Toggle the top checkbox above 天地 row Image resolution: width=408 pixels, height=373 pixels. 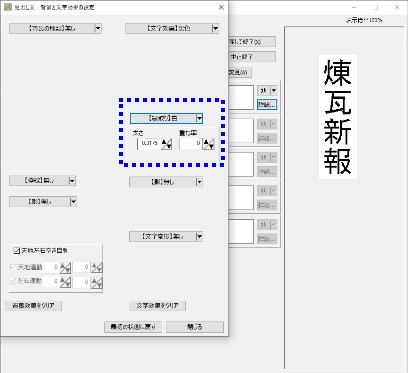coord(17,251)
